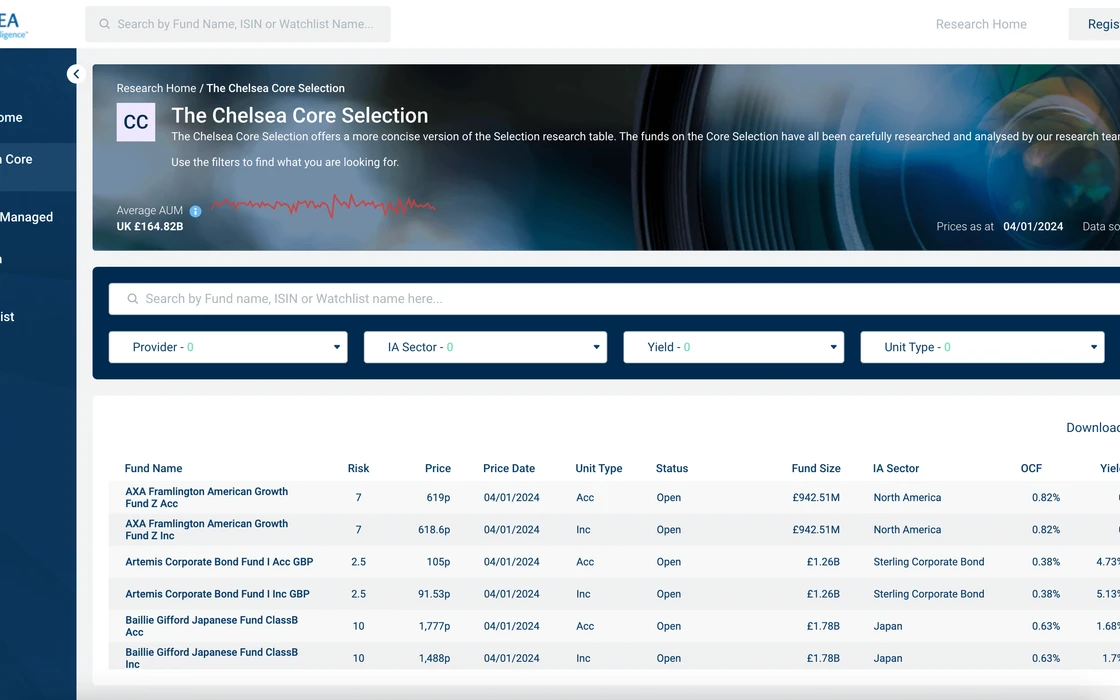The height and width of the screenshot is (700, 1120).
Task: Click the CC avatar badge
Action: tap(136, 122)
